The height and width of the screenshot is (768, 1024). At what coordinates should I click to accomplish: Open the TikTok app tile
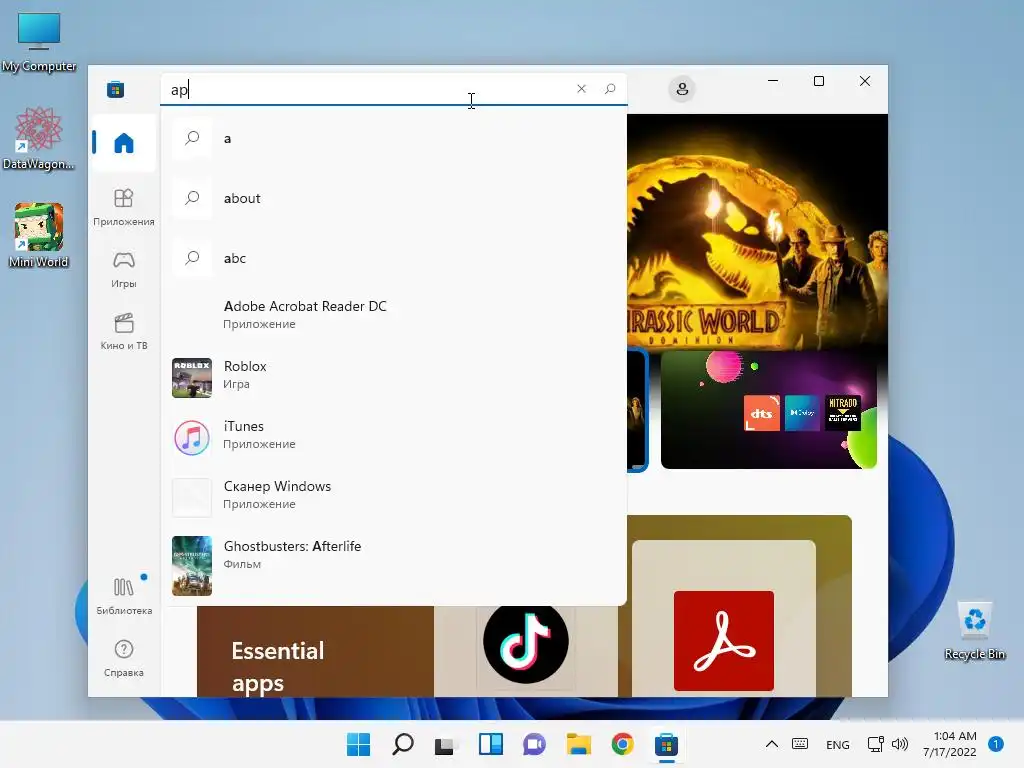click(526, 643)
